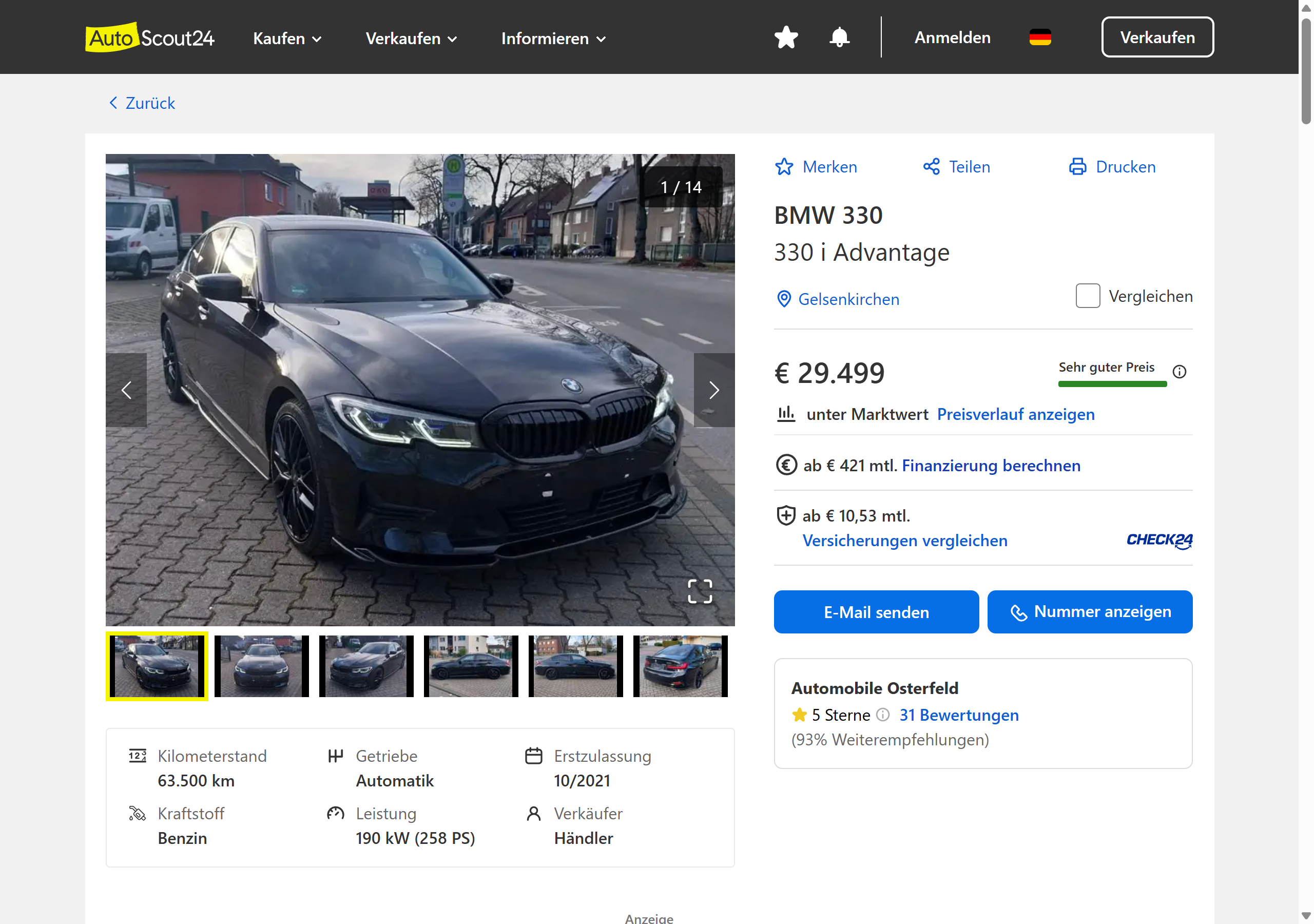Open favorites star icon in header
This screenshot has height=924, width=1314.
pos(786,38)
